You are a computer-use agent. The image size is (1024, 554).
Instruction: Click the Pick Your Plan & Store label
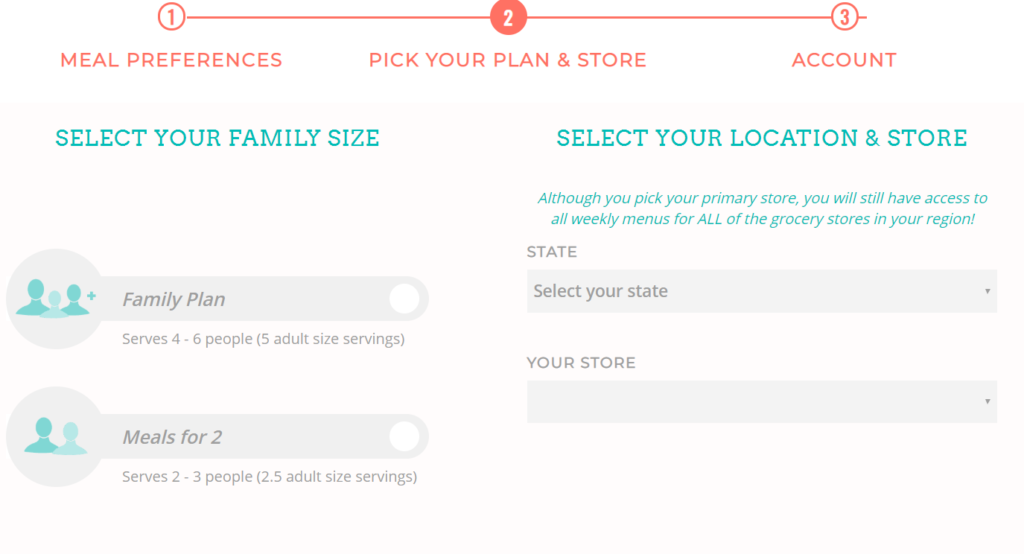(x=508, y=60)
